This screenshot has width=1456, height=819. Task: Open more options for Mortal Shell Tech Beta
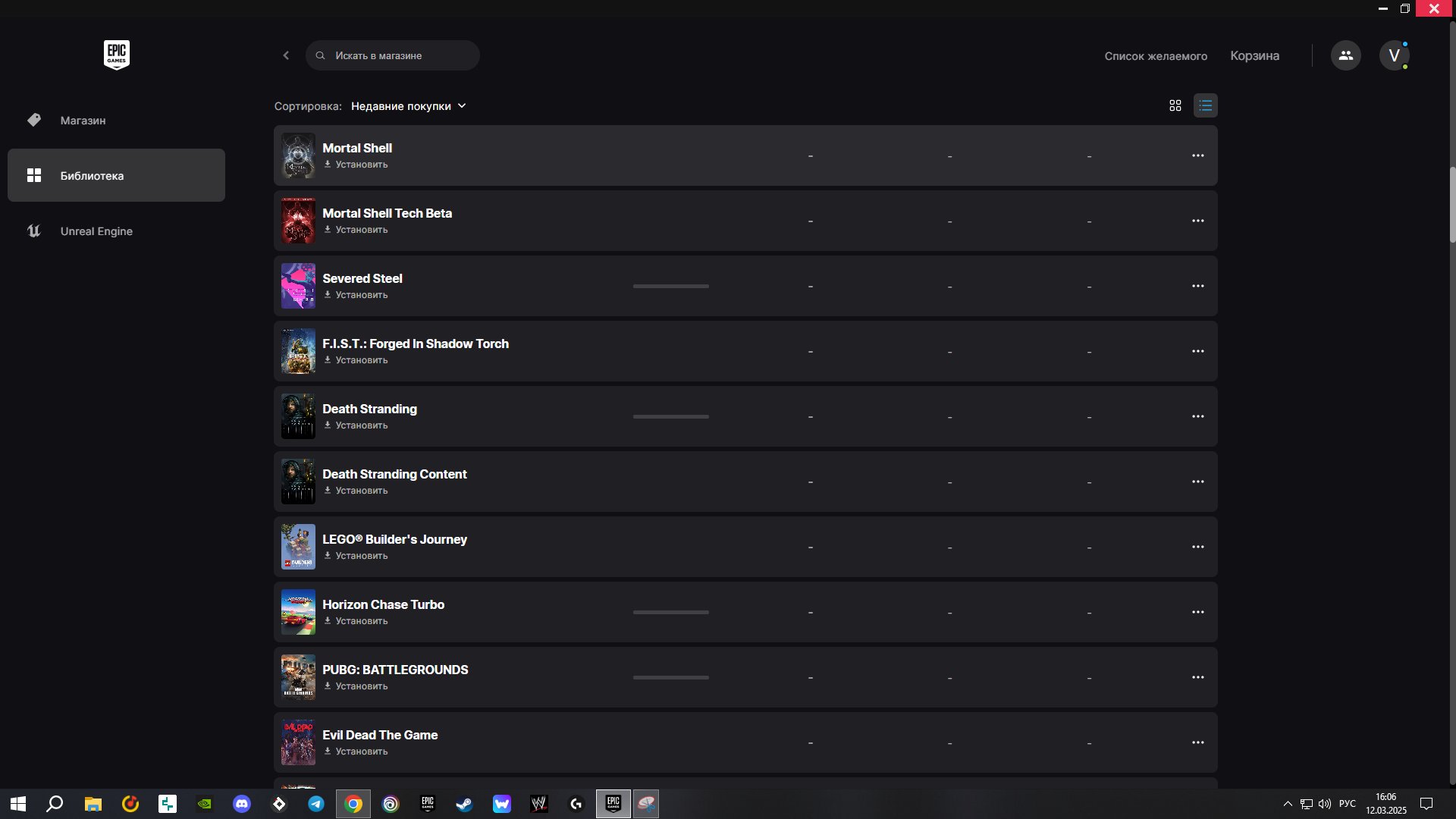pyautogui.click(x=1198, y=221)
